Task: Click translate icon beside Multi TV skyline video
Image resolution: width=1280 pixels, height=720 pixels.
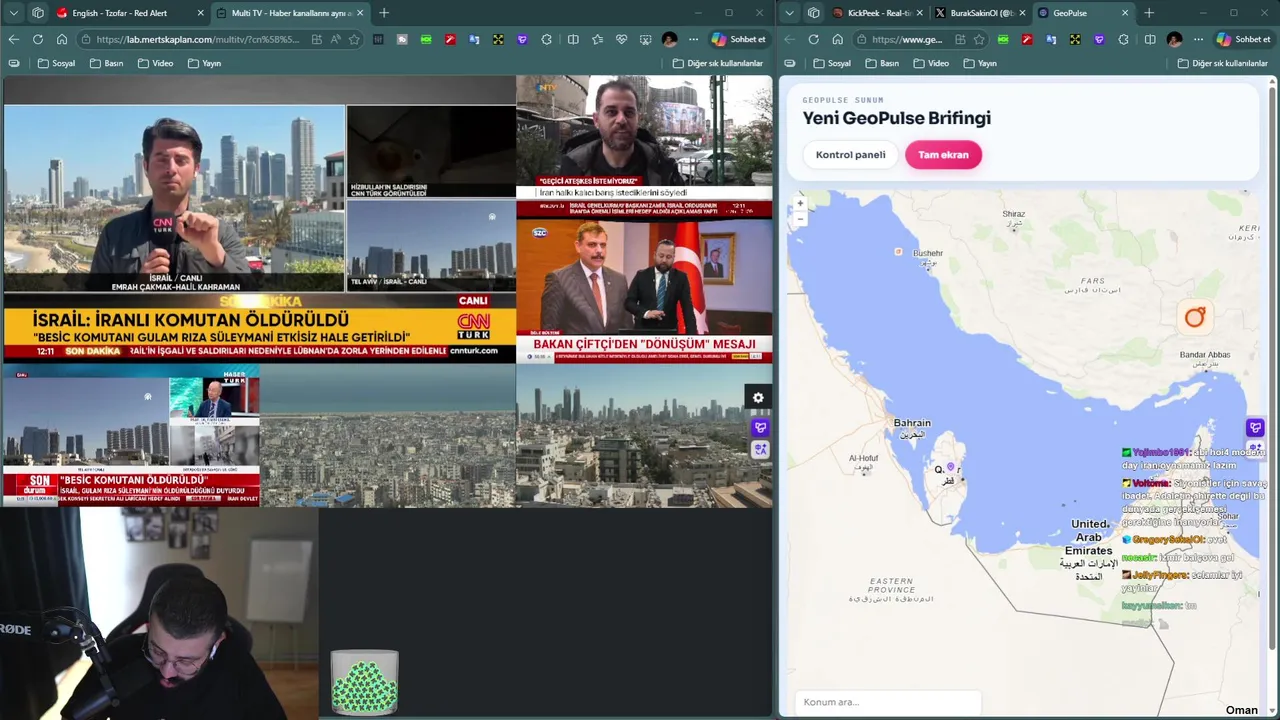Action: (x=760, y=450)
